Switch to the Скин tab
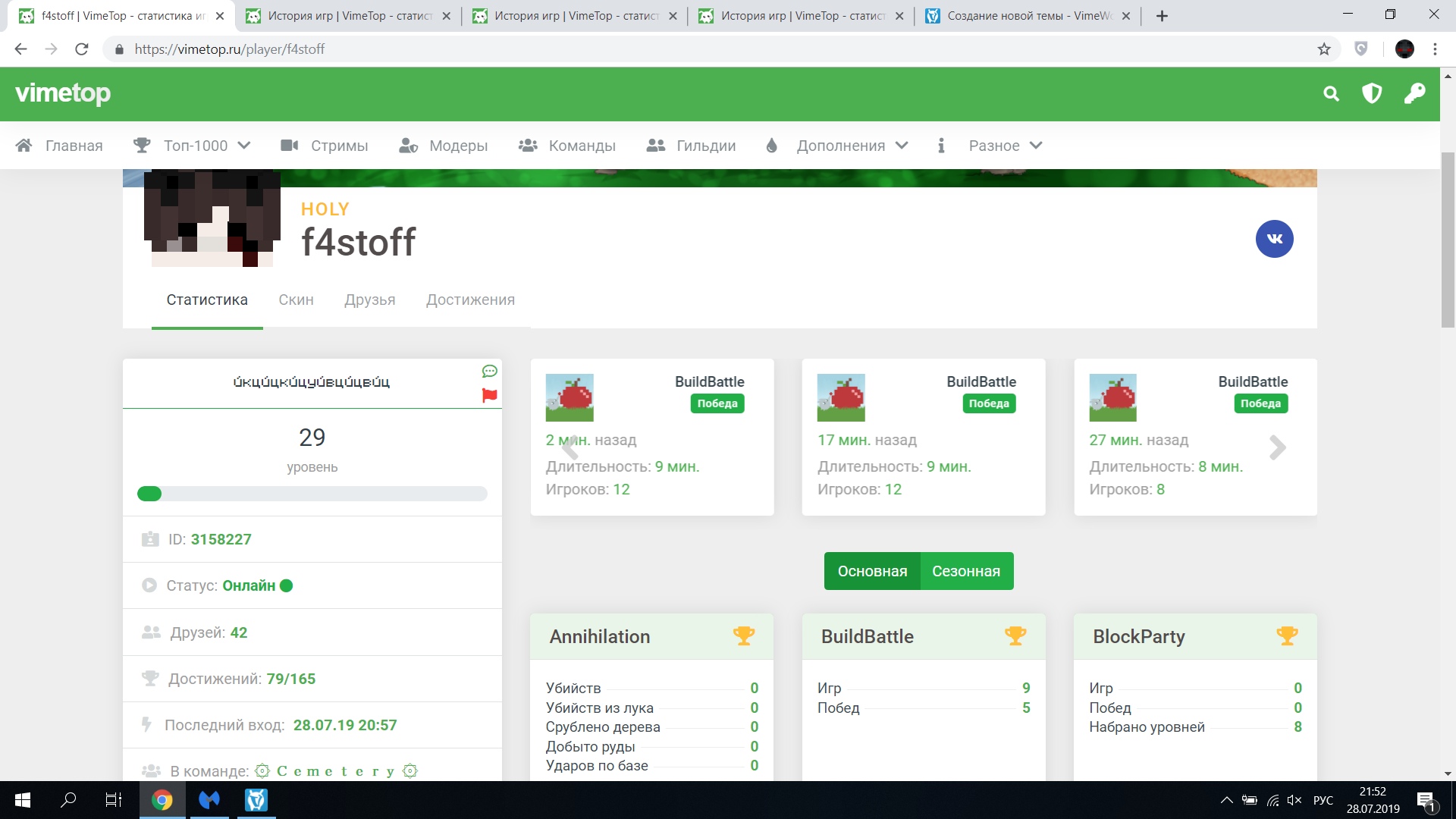This screenshot has height=819, width=1456. click(296, 300)
